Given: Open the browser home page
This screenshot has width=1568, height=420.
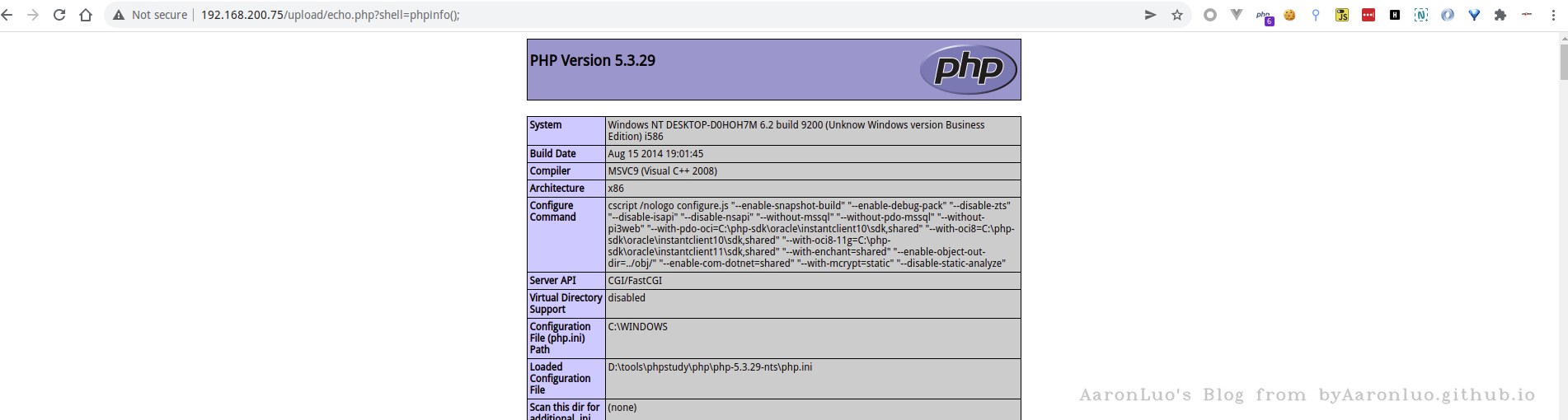Looking at the screenshot, I should [x=86, y=15].
